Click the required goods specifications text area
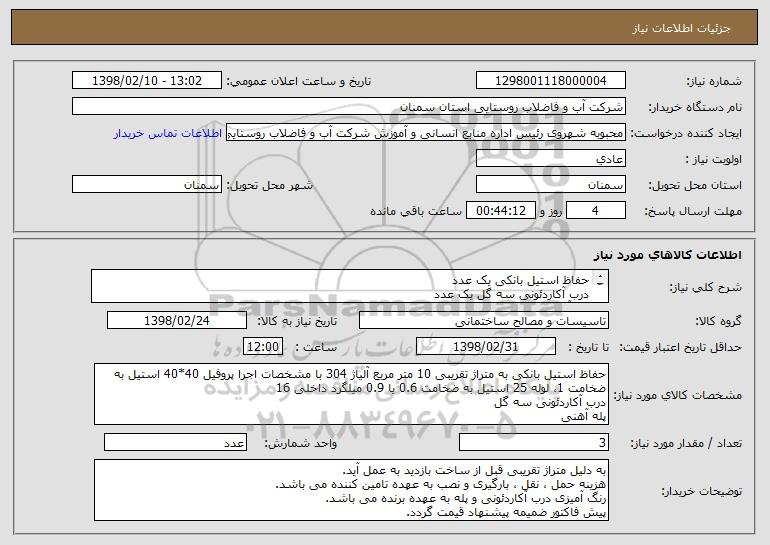 351,394
